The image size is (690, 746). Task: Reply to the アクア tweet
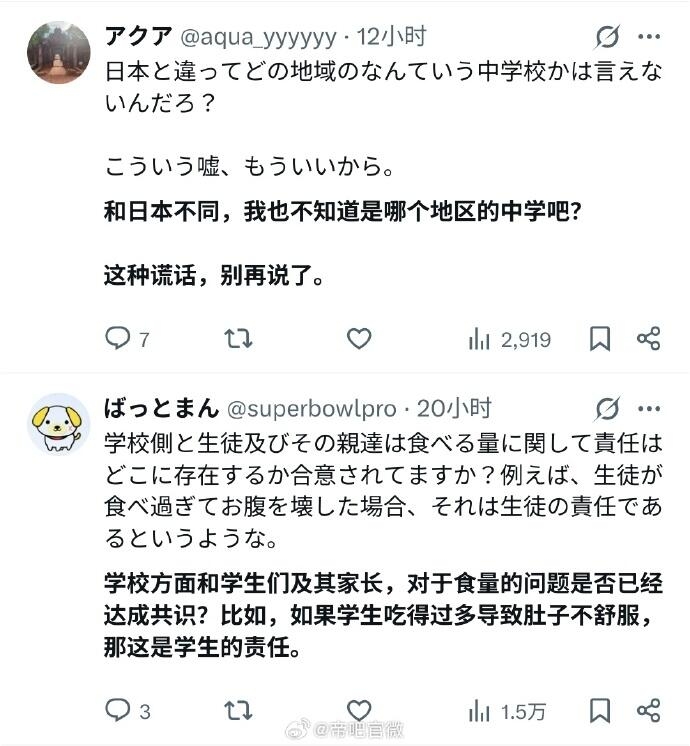point(119,339)
